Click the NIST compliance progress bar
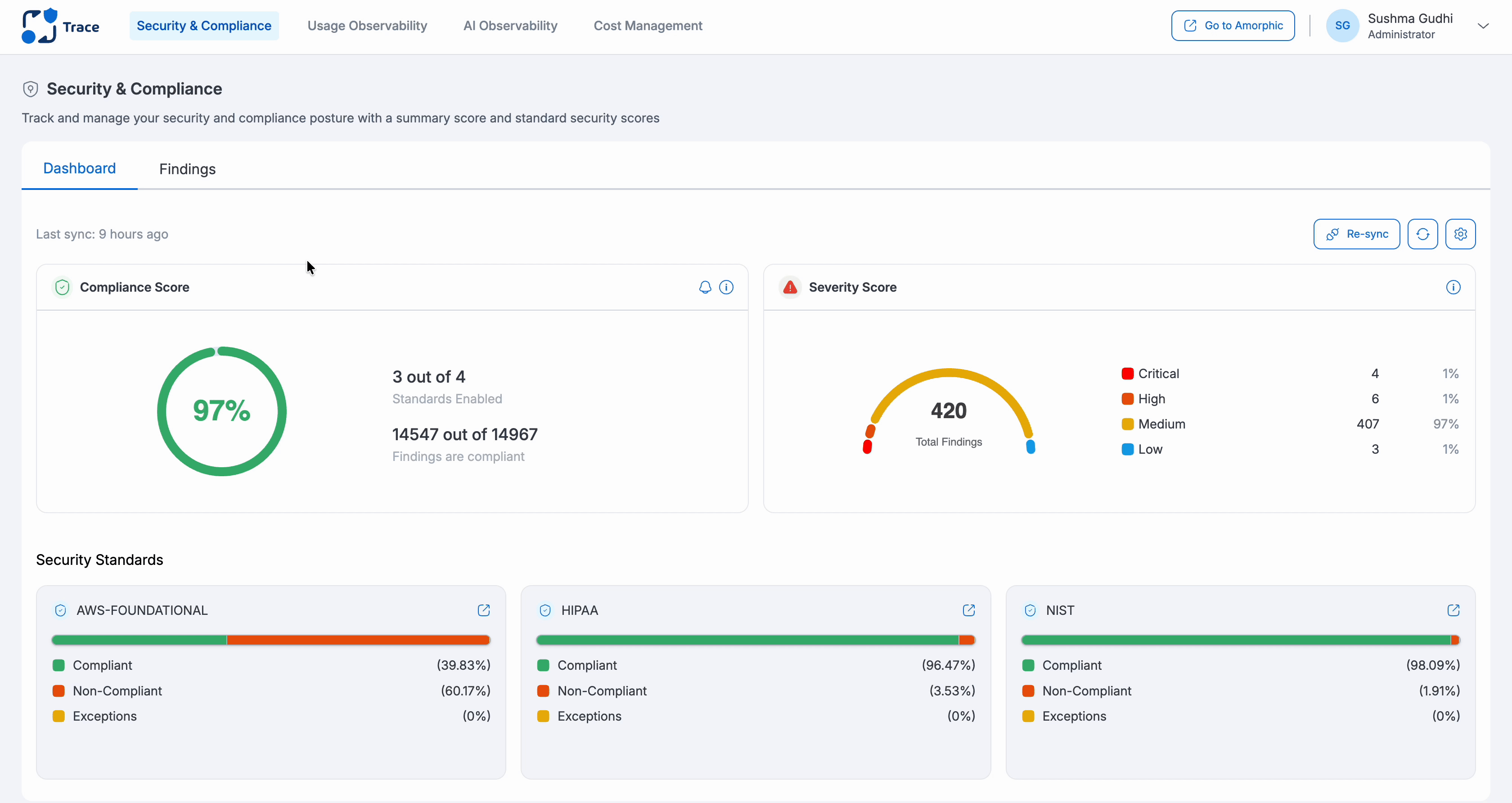Screen dimensions: 1512x803 coord(1240,640)
